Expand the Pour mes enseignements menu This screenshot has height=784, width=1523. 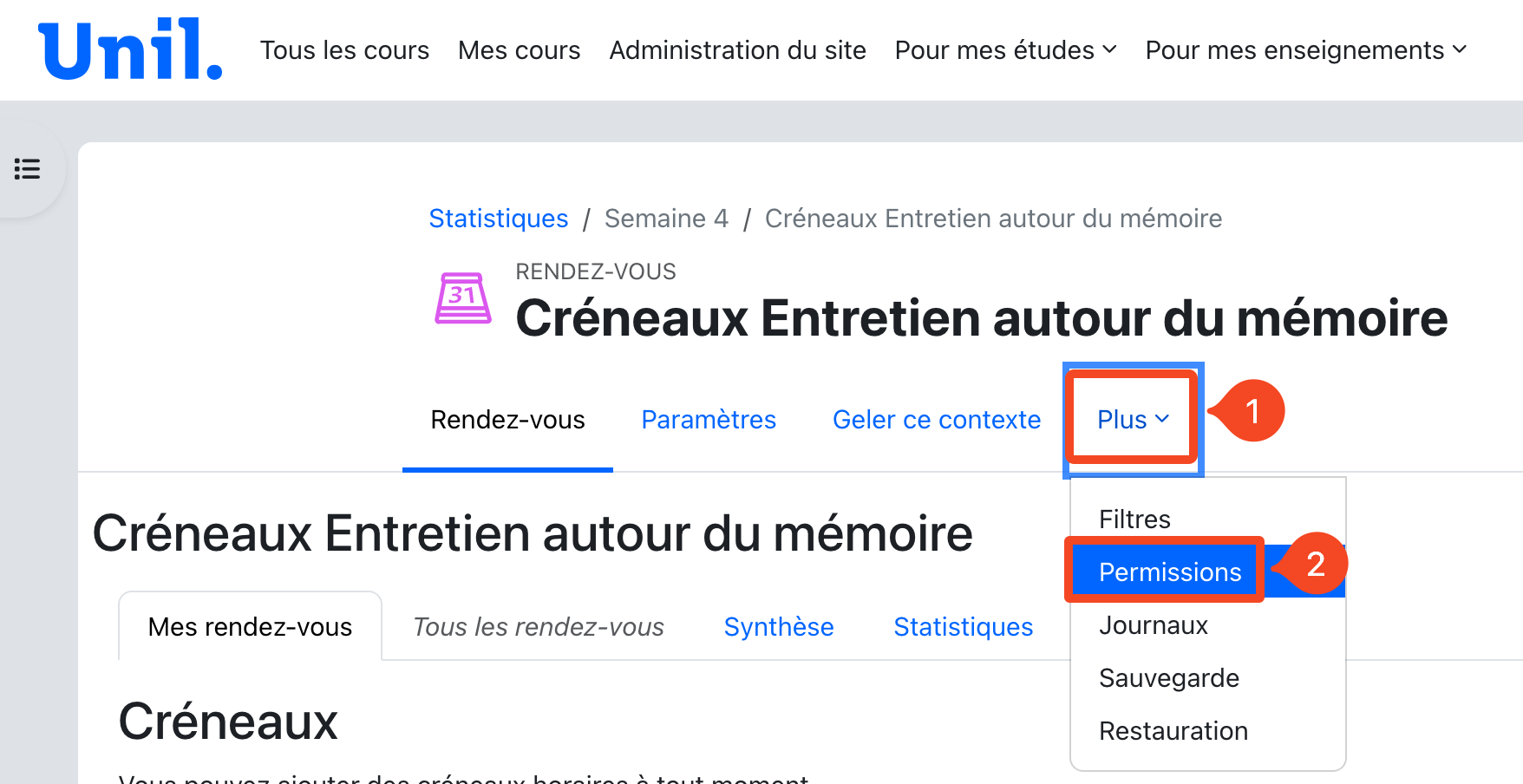[x=1305, y=50]
